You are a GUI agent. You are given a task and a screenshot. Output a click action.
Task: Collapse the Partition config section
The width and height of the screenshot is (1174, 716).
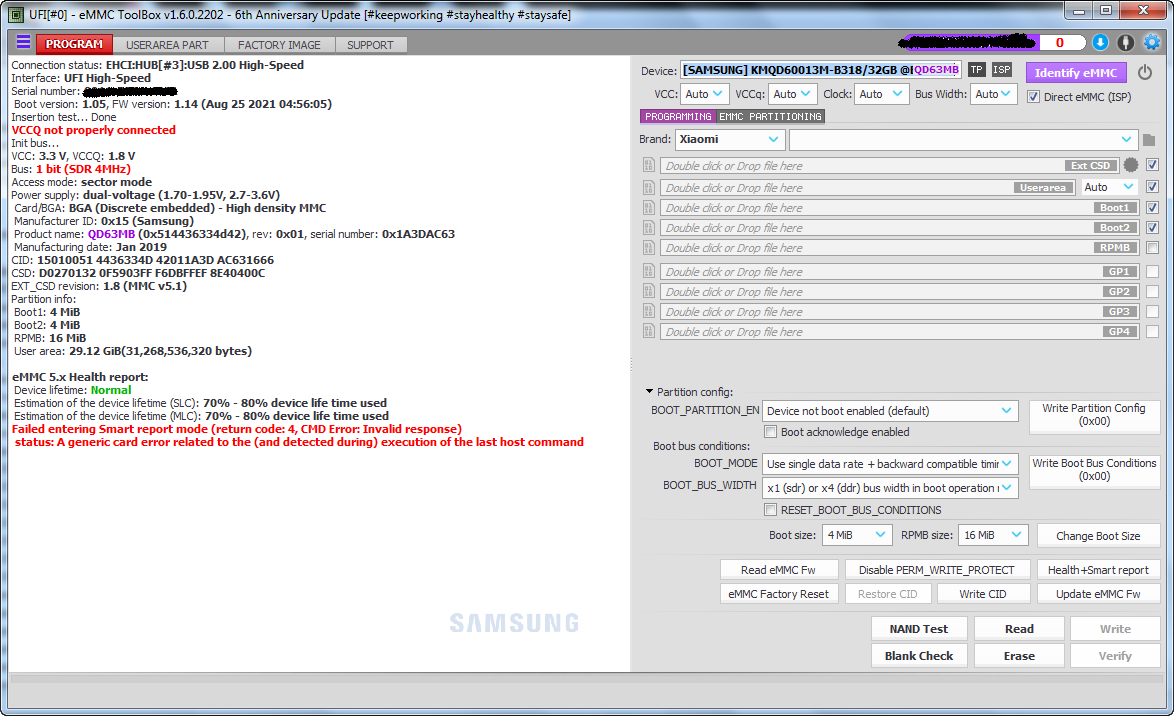point(649,392)
